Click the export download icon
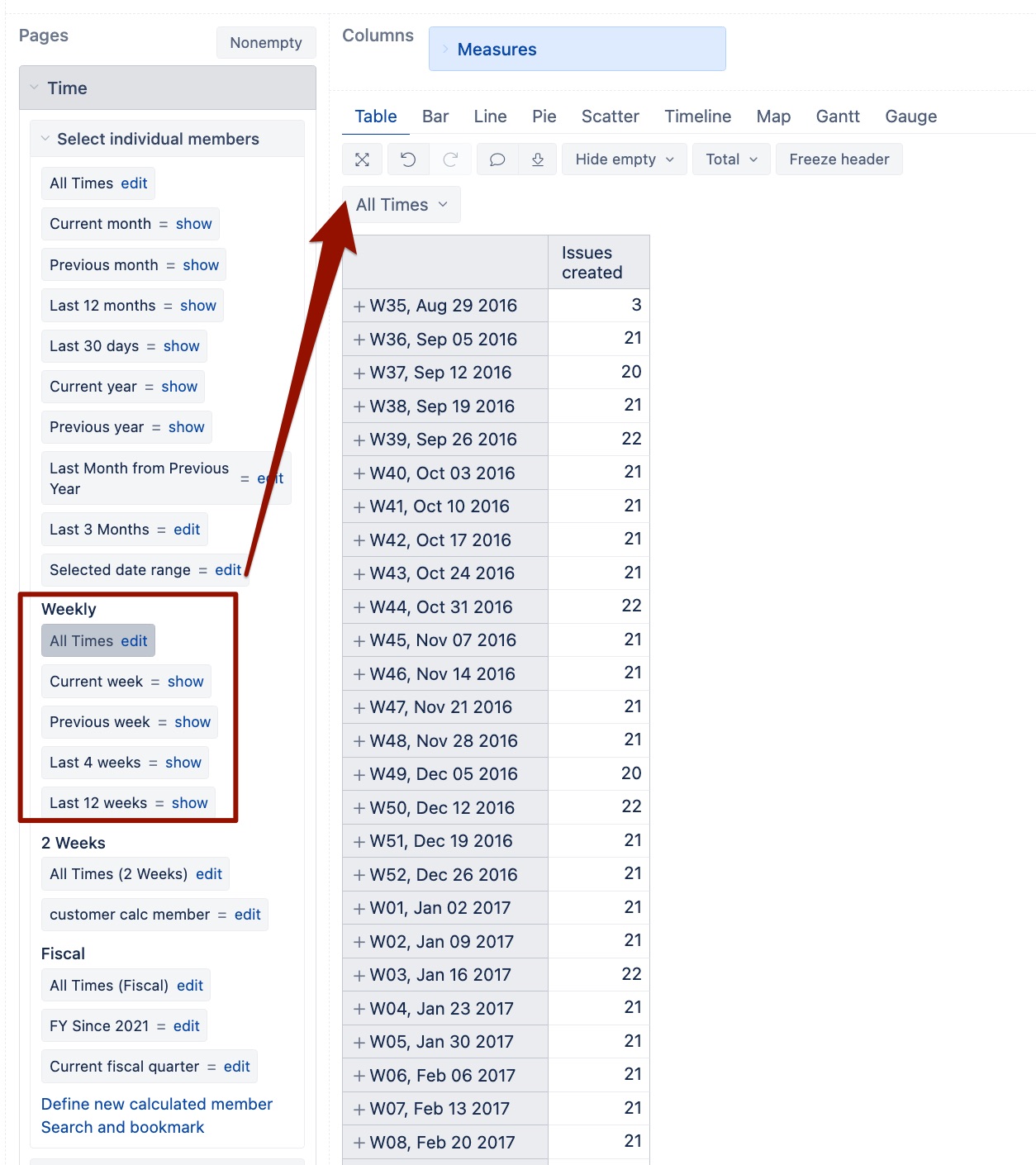 (538, 159)
